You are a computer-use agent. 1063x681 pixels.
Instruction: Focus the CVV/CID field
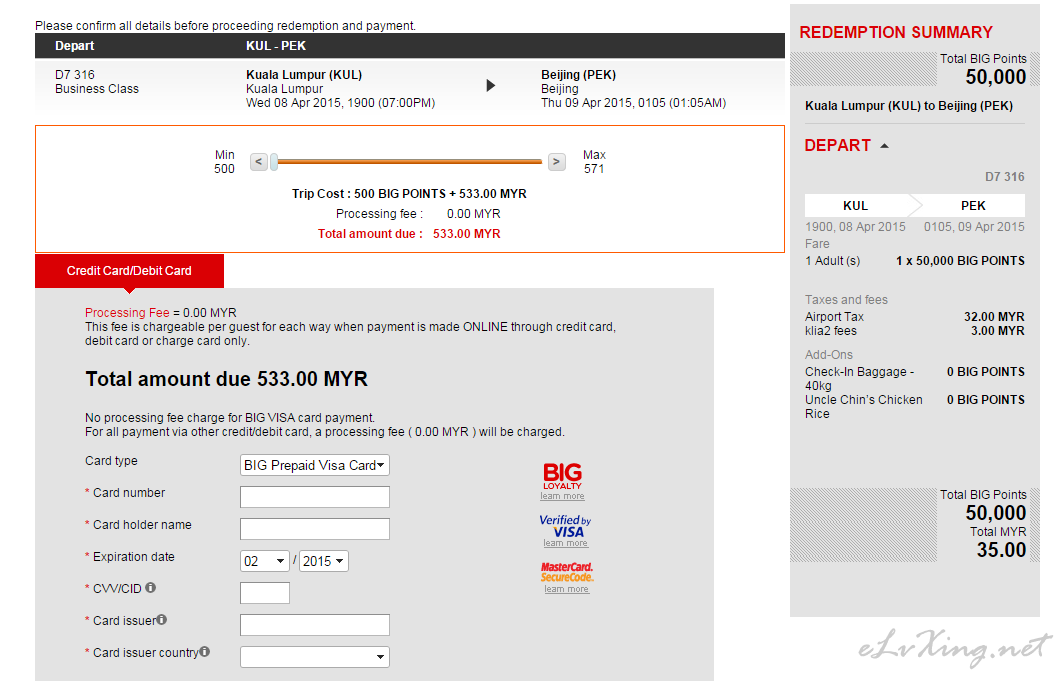[264, 592]
